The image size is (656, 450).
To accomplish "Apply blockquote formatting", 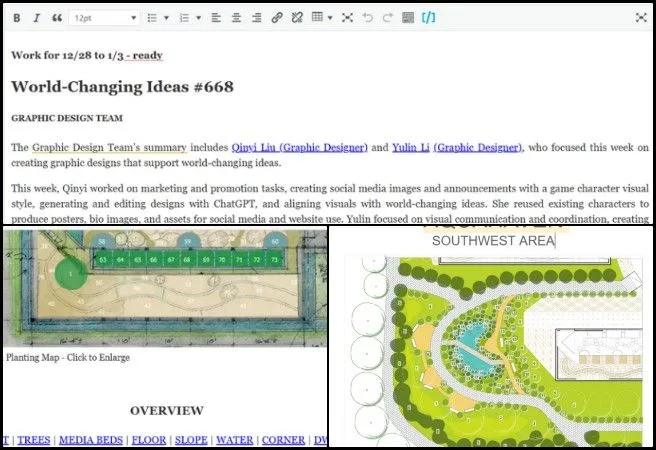I will pos(55,18).
